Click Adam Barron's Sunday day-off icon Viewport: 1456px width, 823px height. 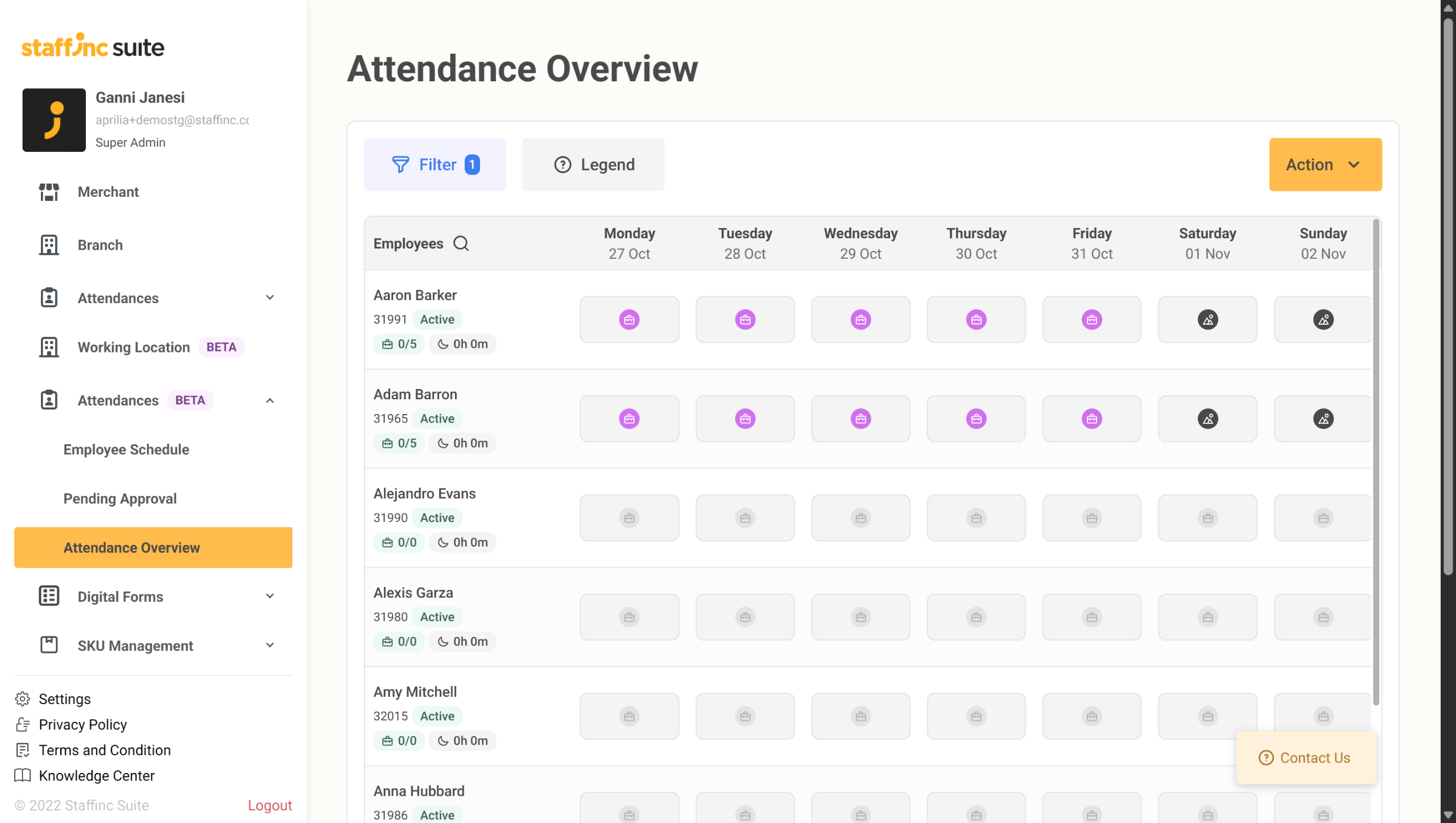coord(1323,419)
